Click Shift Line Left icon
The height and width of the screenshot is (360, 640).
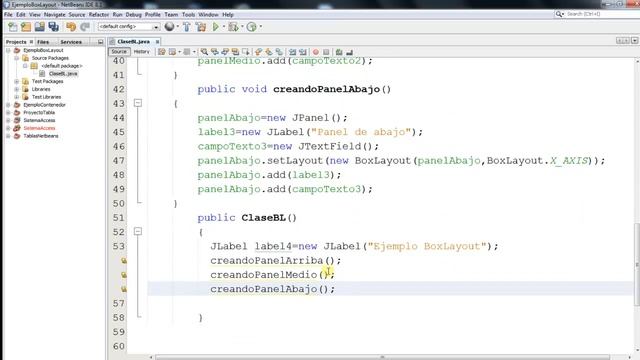click(x=292, y=52)
